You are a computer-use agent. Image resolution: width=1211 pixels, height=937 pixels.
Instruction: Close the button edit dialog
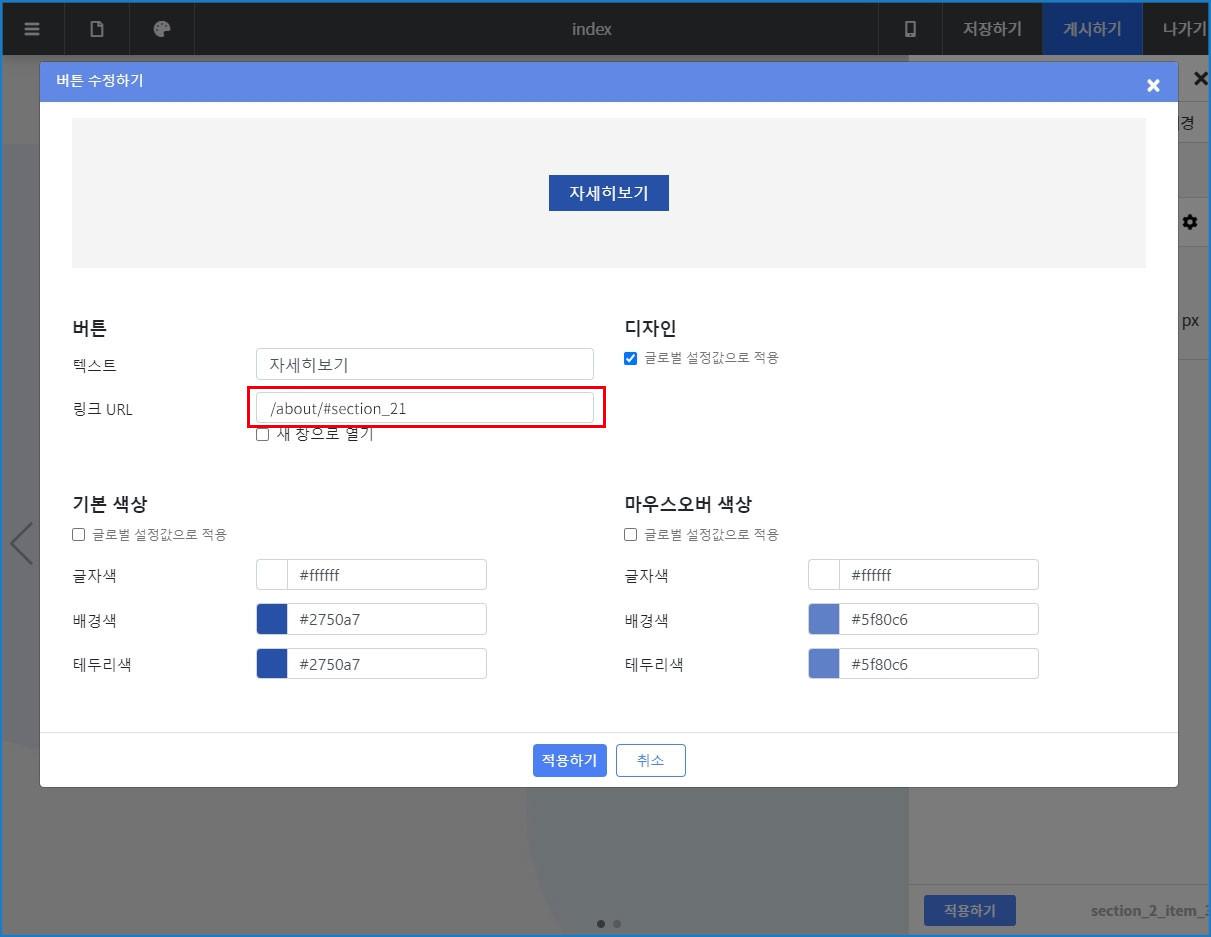[1153, 86]
